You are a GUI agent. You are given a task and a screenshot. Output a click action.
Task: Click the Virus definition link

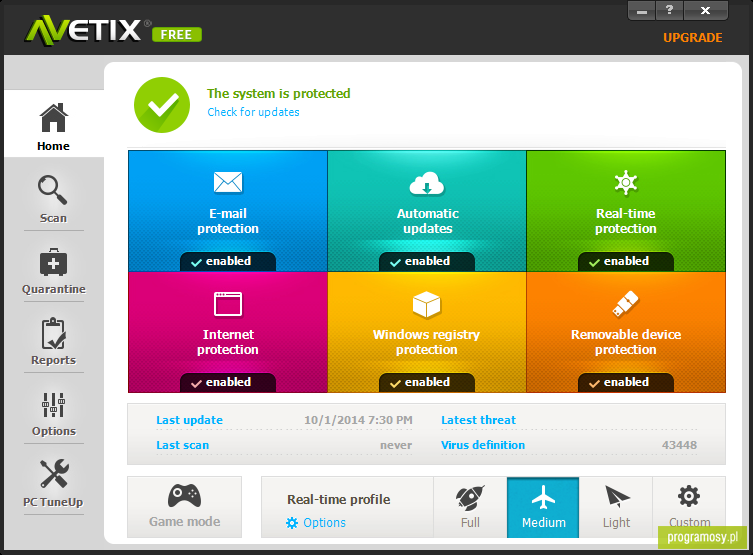point(483,445)
